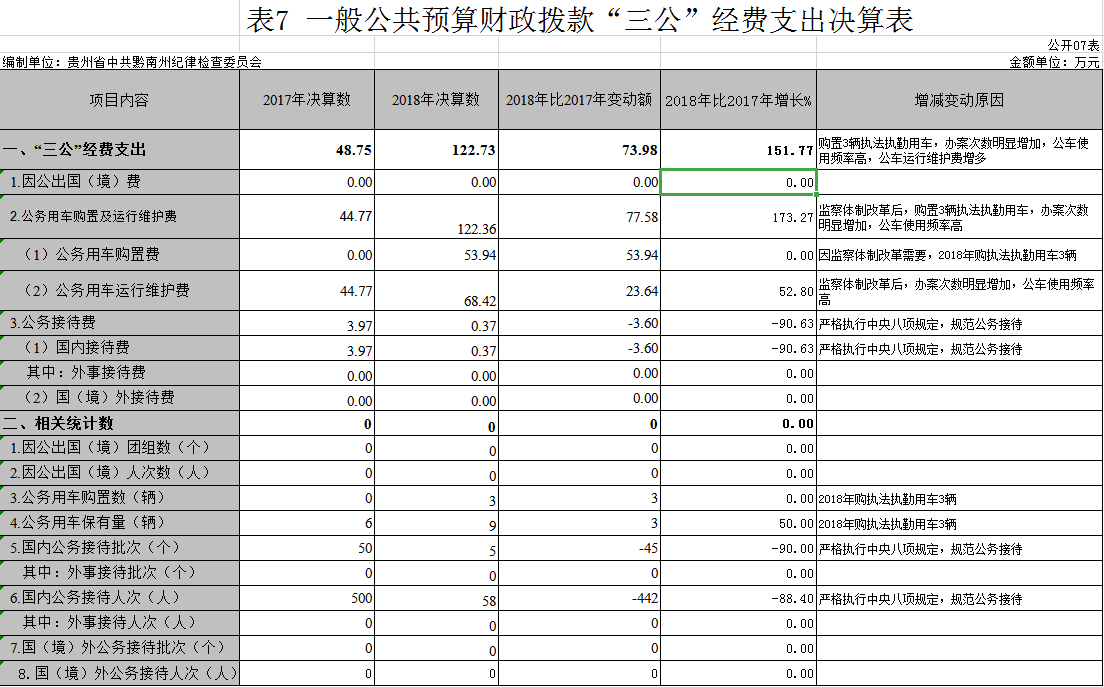The width and height of the screenshot is (1104, 687).
Task: Select the （2）国（境）外接待费 label cell
Action: click(x=120, y=398)
